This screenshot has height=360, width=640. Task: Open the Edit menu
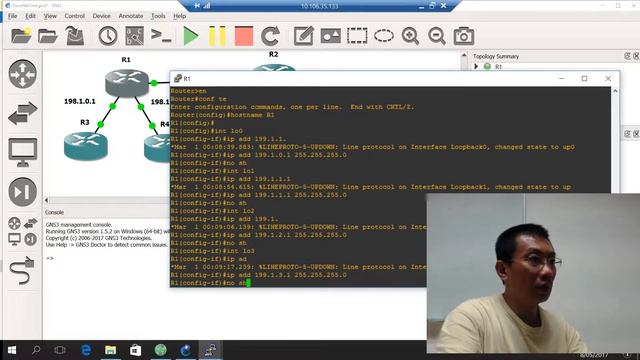[x=30, y=16]
